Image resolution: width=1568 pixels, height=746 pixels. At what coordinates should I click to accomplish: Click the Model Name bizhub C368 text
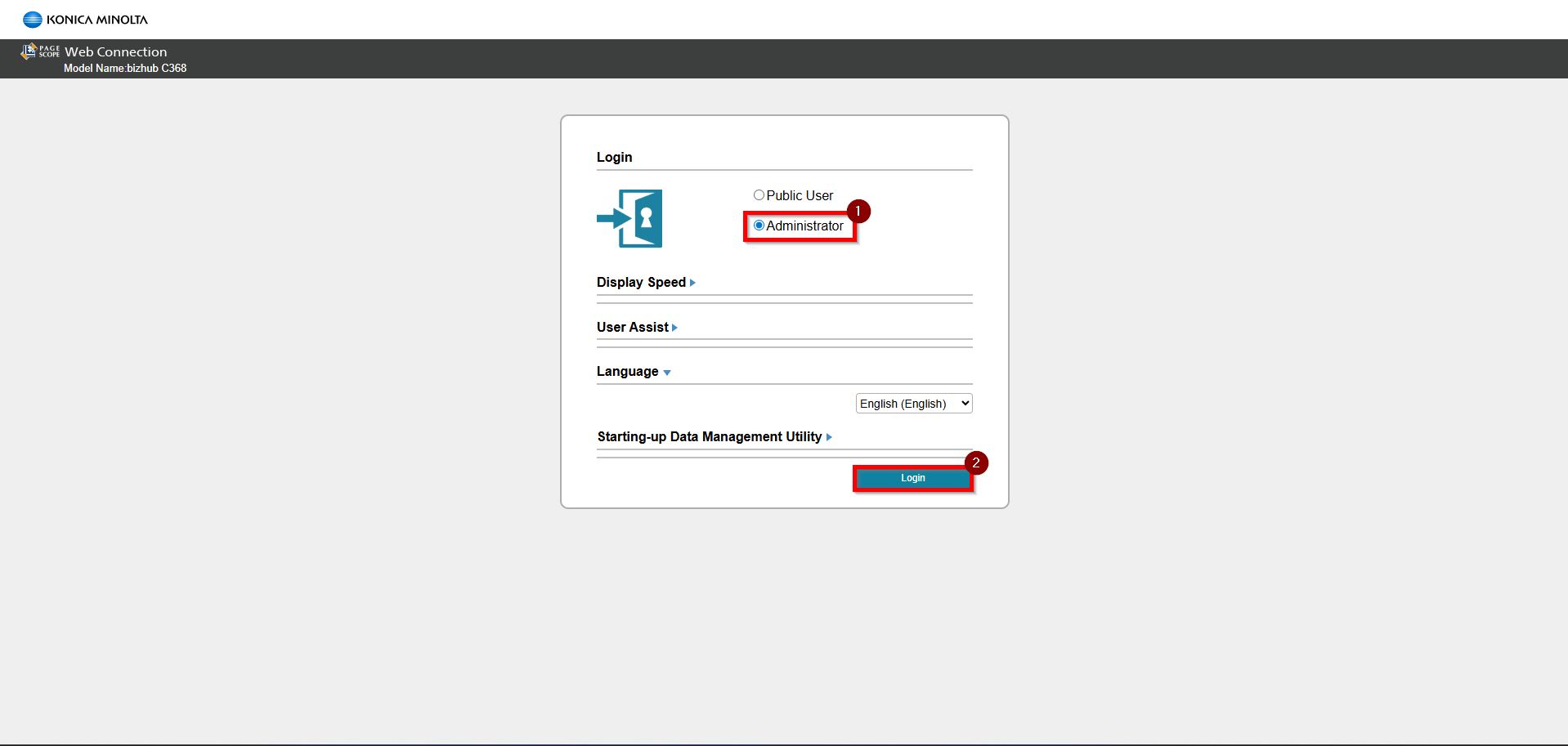click(125, 69)
